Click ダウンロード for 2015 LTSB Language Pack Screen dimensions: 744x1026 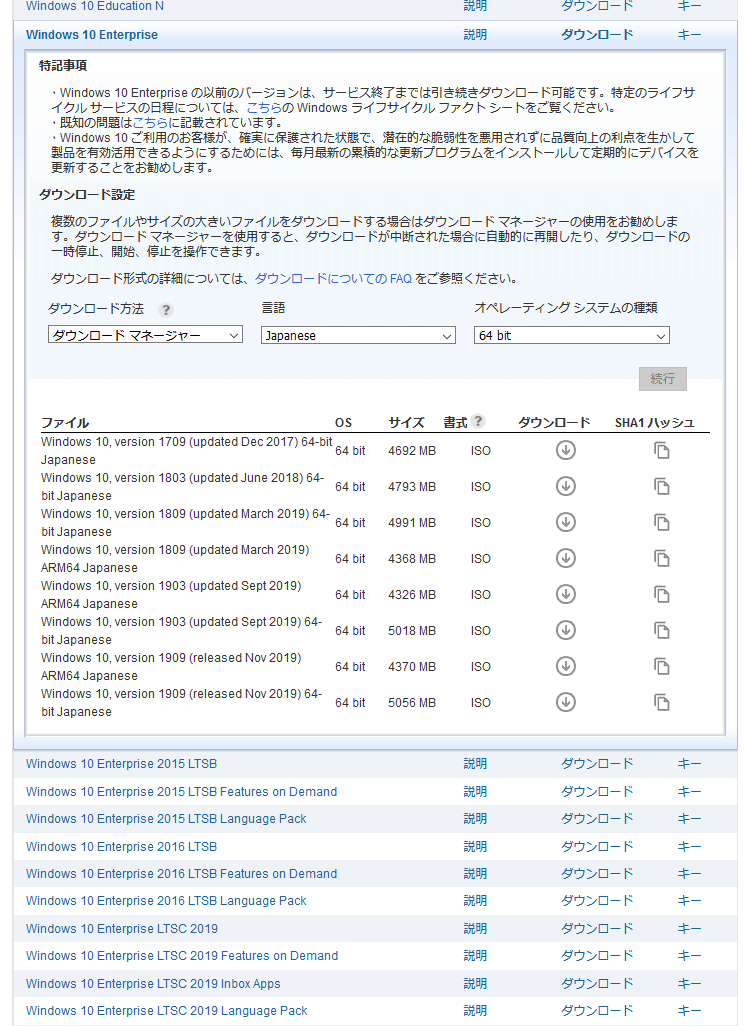click(x=597, y=819)
